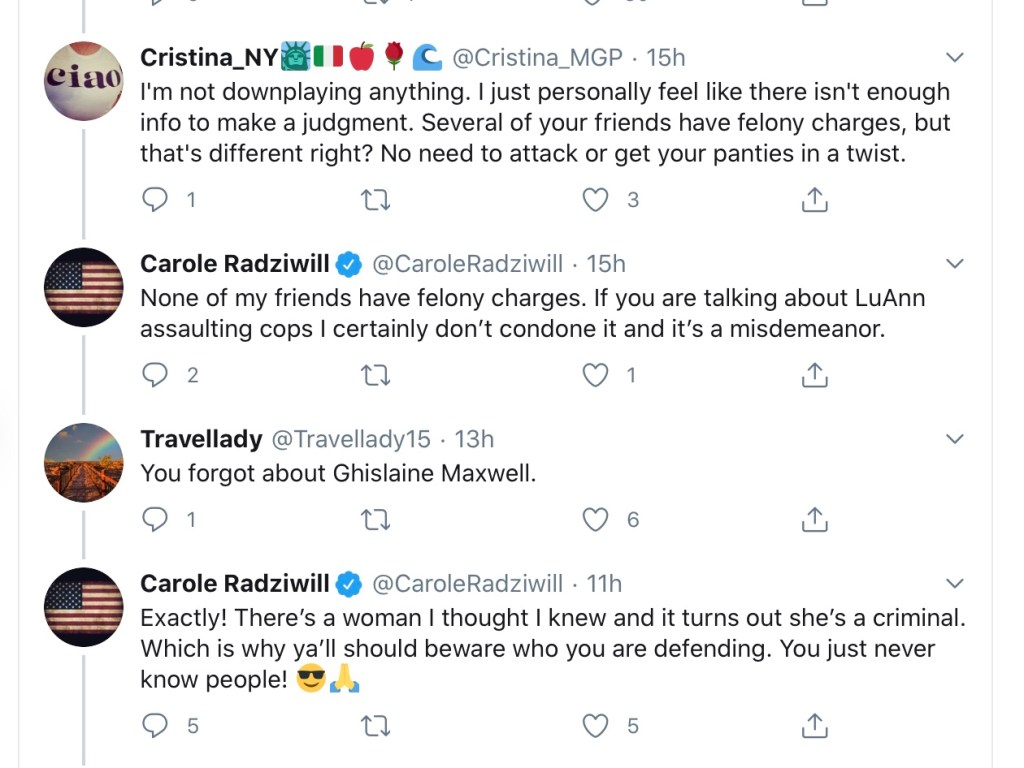Open the options menu on Cristina_NY's tweet
The width and height of the screenshot is (1024, 768).
[x=955, y=57]
